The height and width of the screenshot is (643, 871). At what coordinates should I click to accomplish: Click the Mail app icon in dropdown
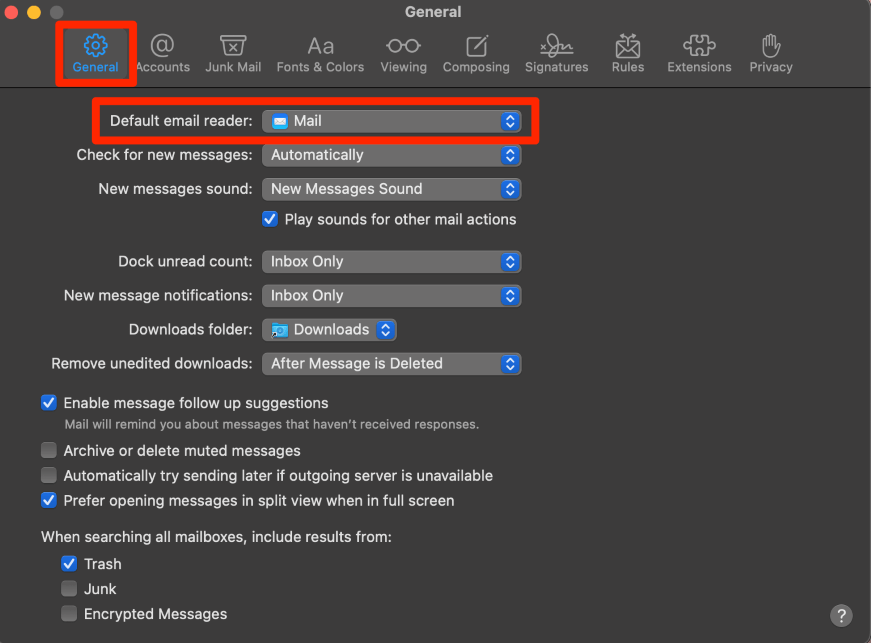pyautogui.click(x=280, y=121)
